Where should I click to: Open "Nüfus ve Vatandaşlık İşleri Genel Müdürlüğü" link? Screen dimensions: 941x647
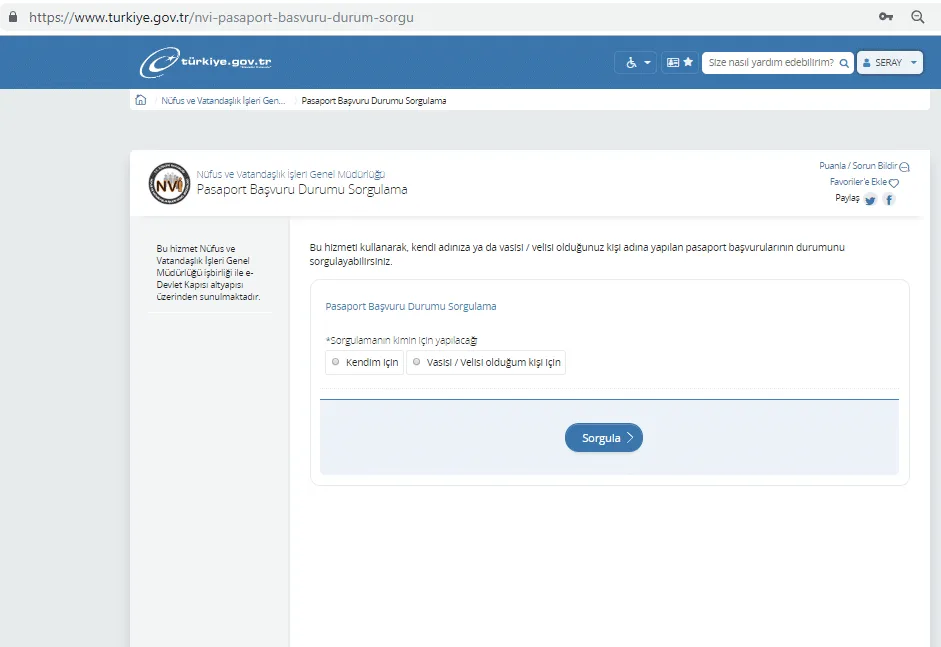point(290,174)
